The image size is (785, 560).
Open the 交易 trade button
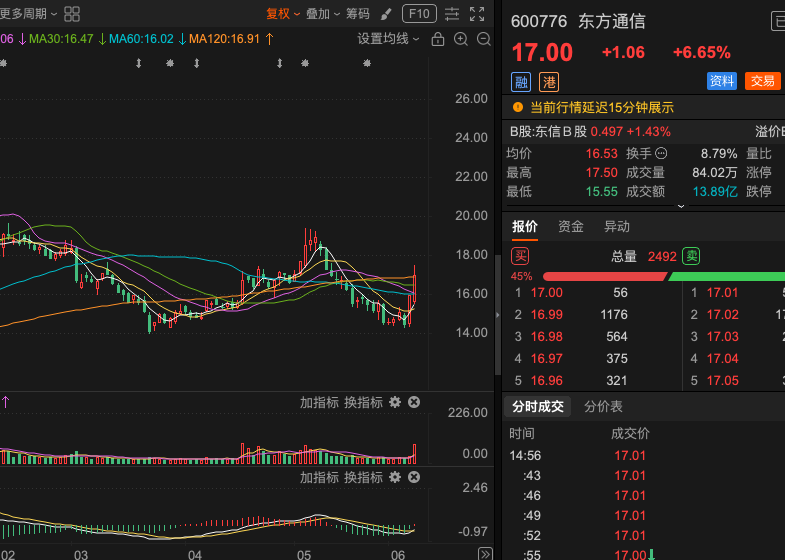tap(762, 81)
